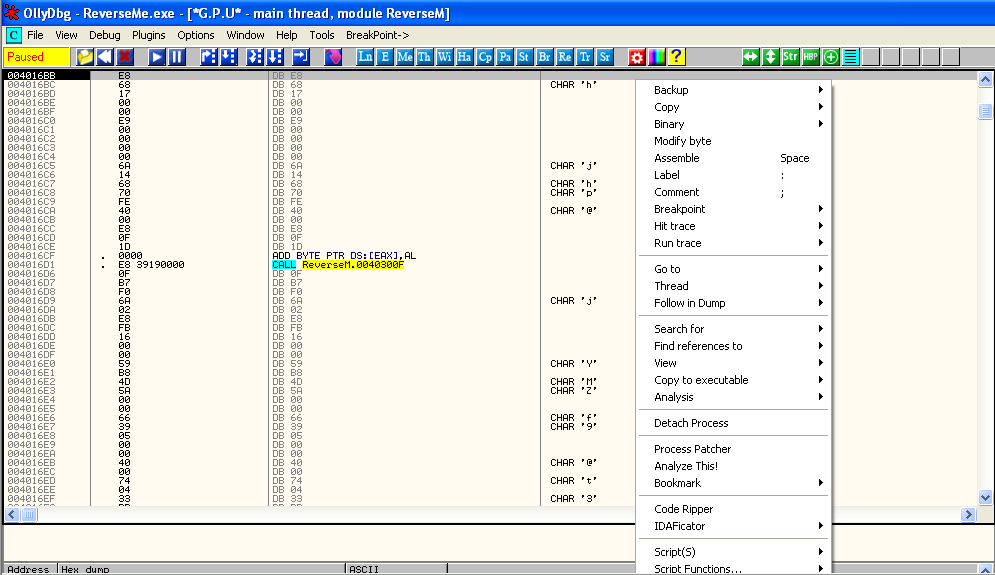This screenshot has width=995, height=575.
Task: Expand the Find references to submenu
Action: coord(734,347)
